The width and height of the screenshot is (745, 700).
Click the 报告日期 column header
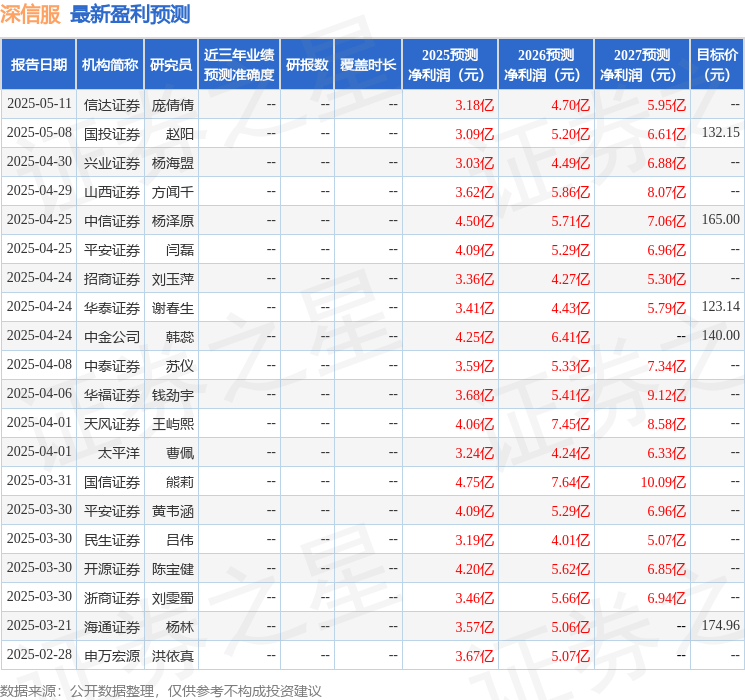click(38, 65)
